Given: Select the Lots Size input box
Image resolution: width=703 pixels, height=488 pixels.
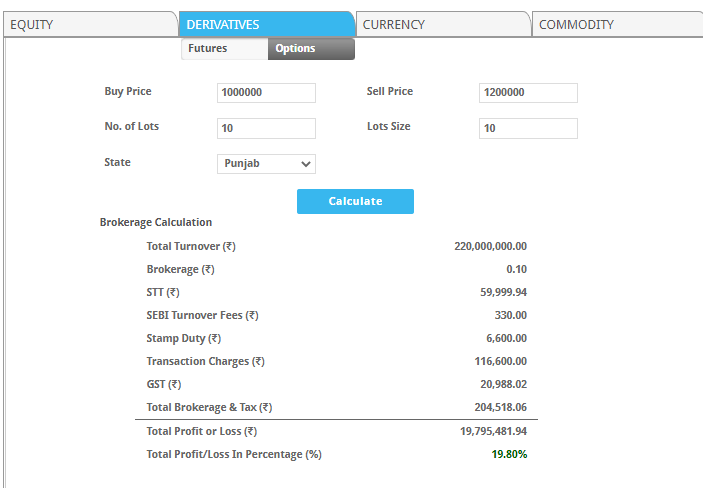Looking at the screenshot, I should tap(528, 128).
